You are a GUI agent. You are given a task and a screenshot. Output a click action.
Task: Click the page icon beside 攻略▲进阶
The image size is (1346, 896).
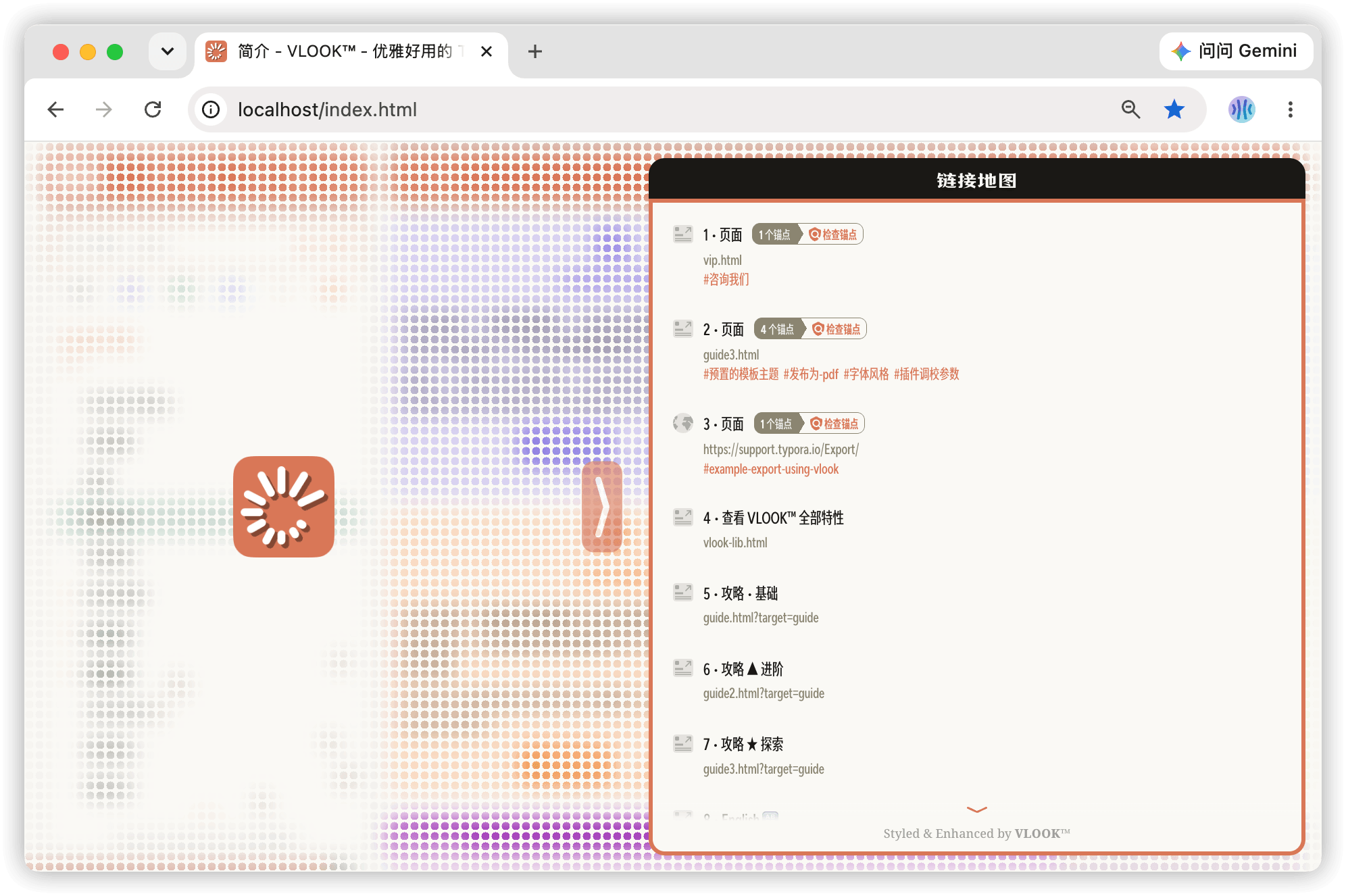coord(683,669)
